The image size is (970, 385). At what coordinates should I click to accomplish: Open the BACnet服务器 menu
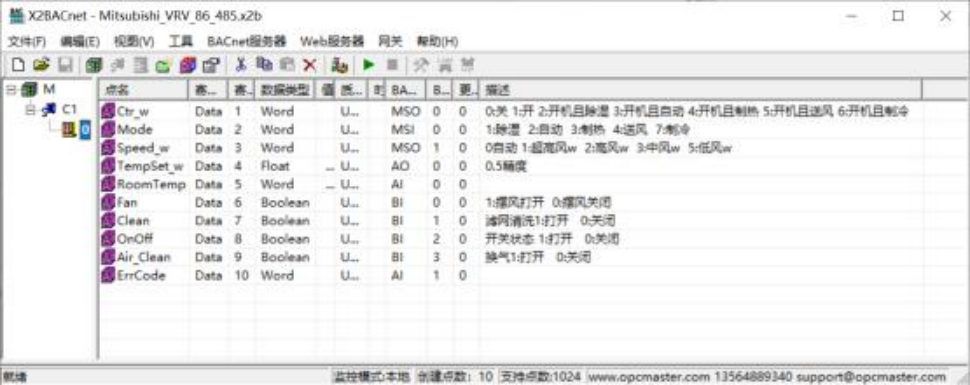[x=246, y=41]
